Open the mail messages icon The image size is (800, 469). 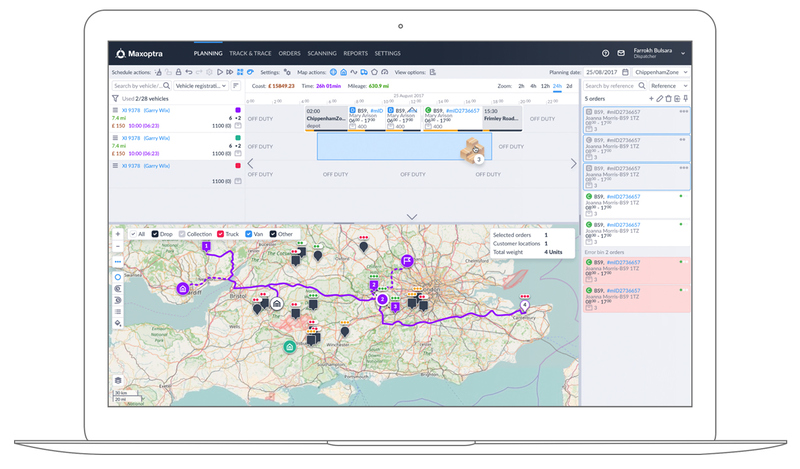[x=620, y=53]
